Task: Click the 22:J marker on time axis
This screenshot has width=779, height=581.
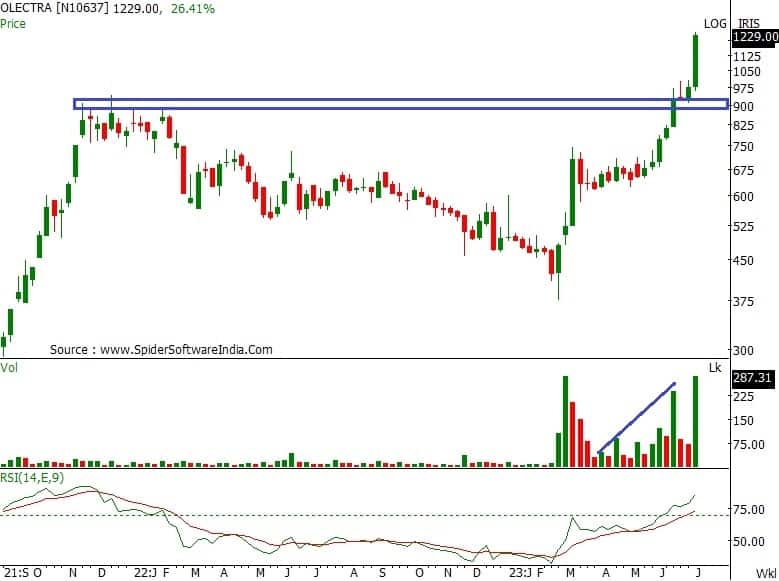Action: click(x=146, y=573)
